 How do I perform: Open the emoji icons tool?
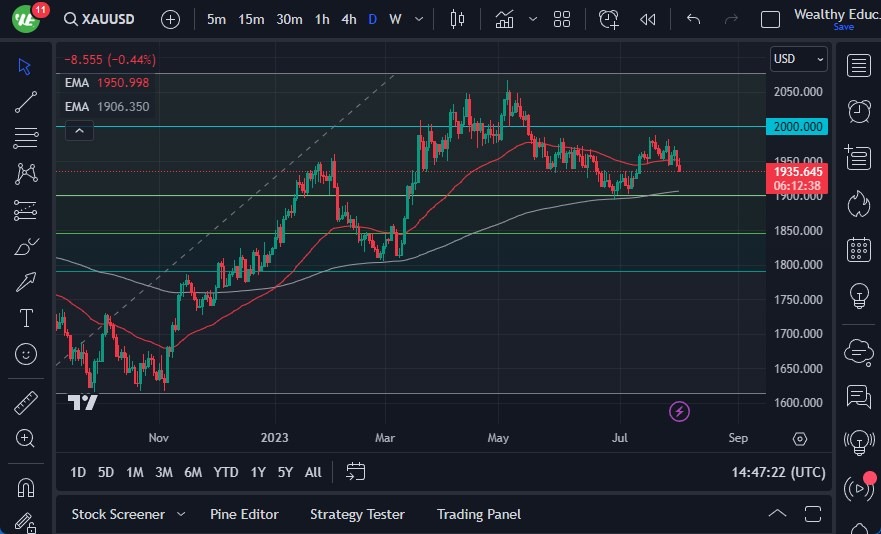[26, 354]
